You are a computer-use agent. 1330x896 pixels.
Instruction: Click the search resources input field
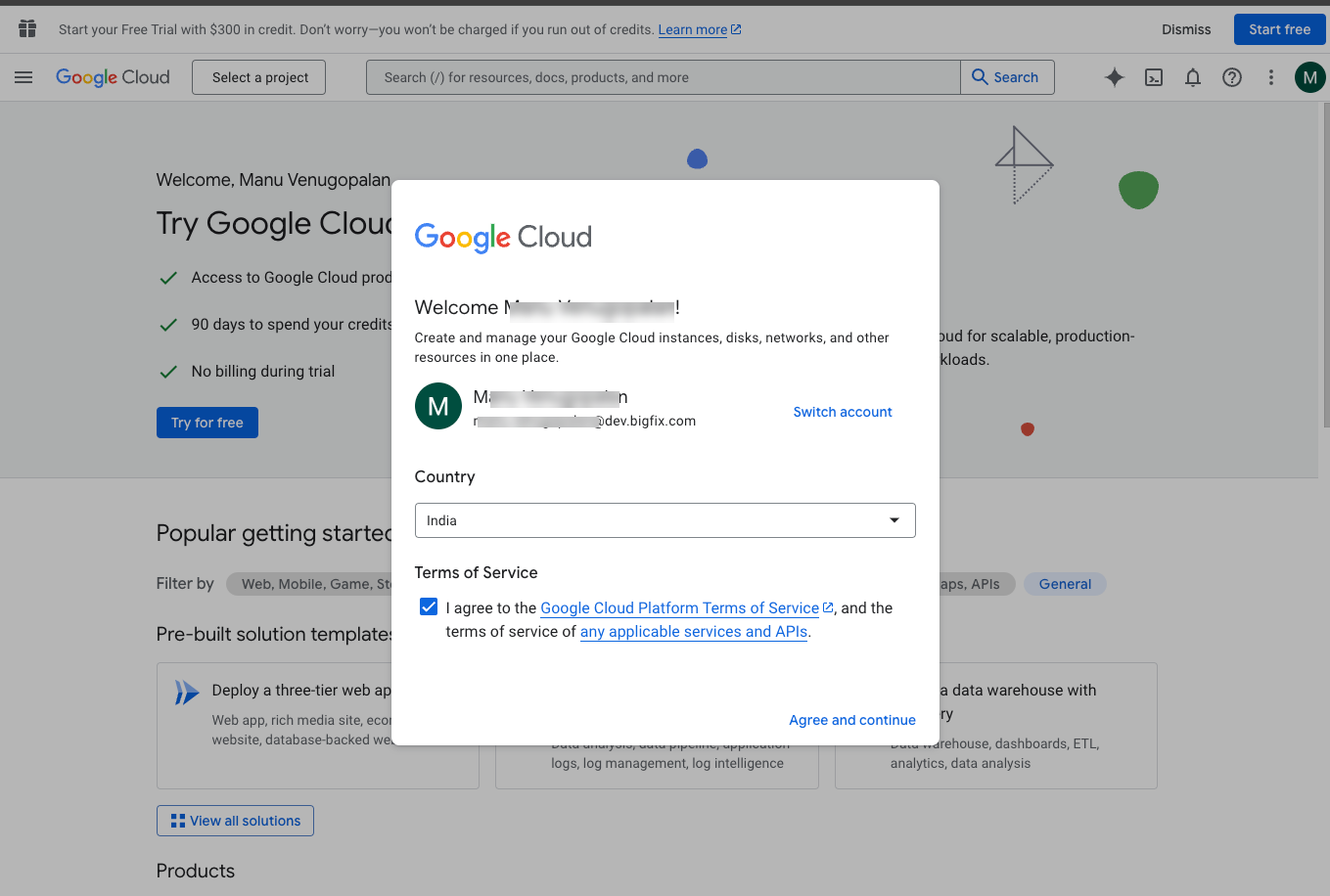[663, 77]
